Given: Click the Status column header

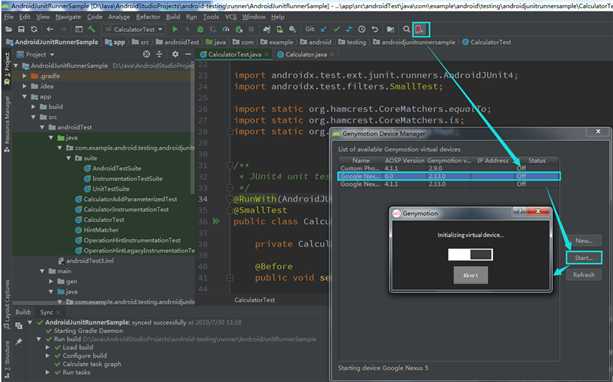Looking at the screenshot, I should tap(536, 160).
